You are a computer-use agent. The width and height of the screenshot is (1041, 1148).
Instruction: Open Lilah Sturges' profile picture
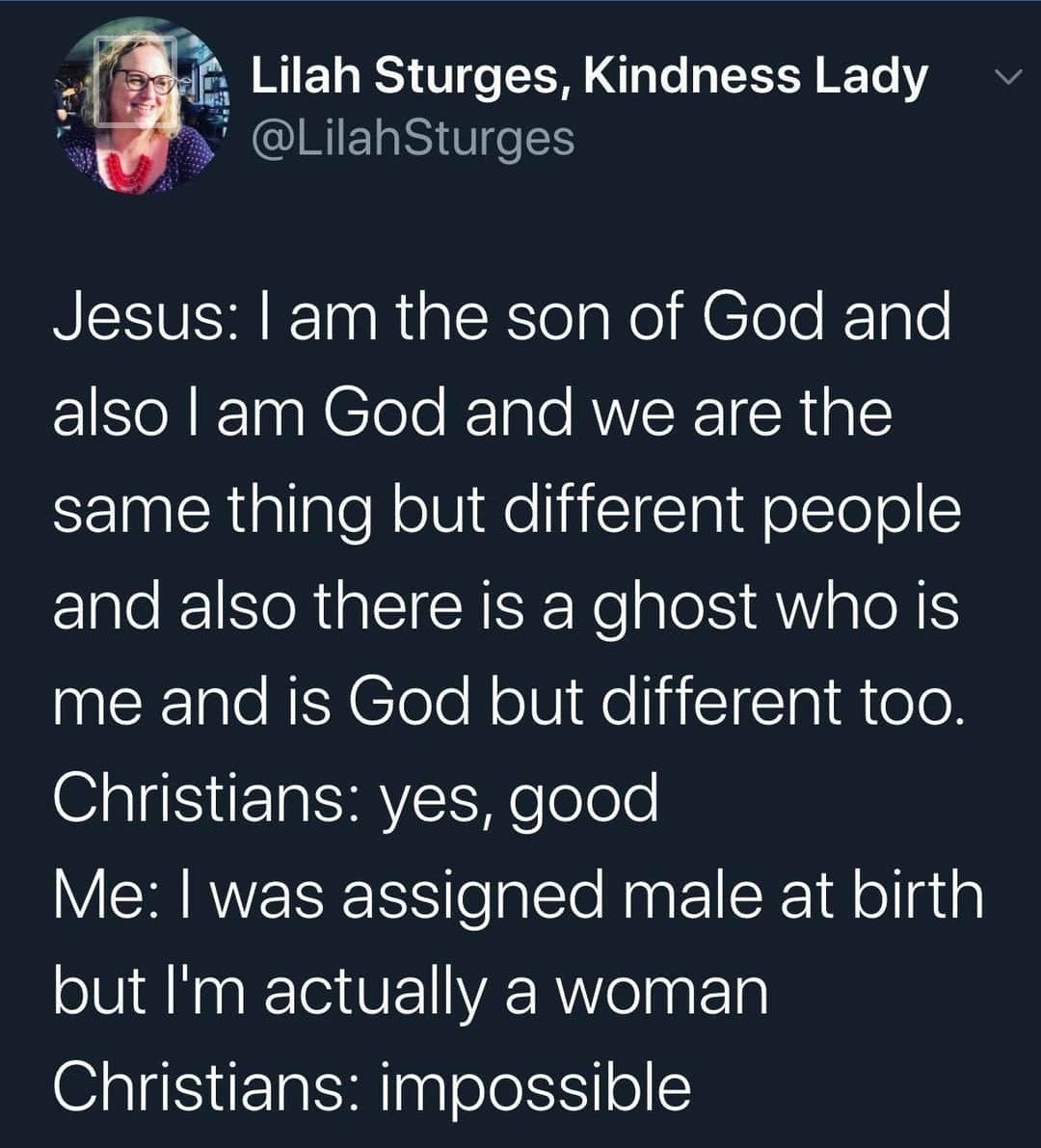137,108
